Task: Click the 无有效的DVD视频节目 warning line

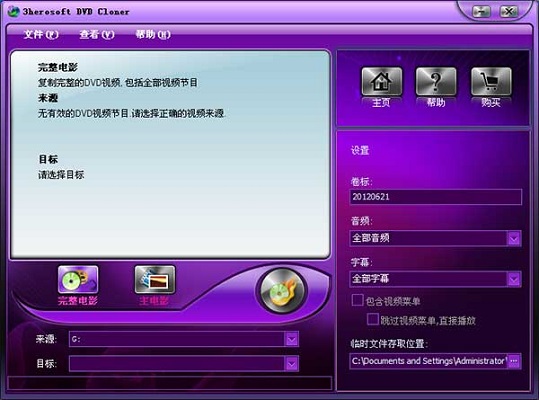Action: click(132, 113)
